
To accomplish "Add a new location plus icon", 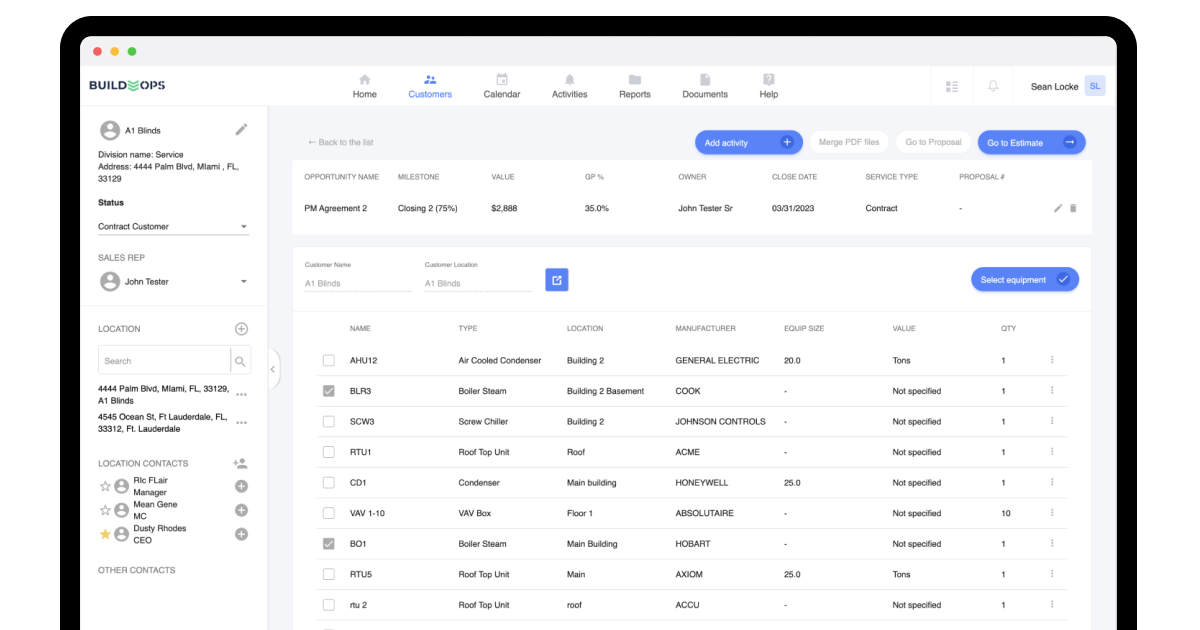I will click(241, 329).
